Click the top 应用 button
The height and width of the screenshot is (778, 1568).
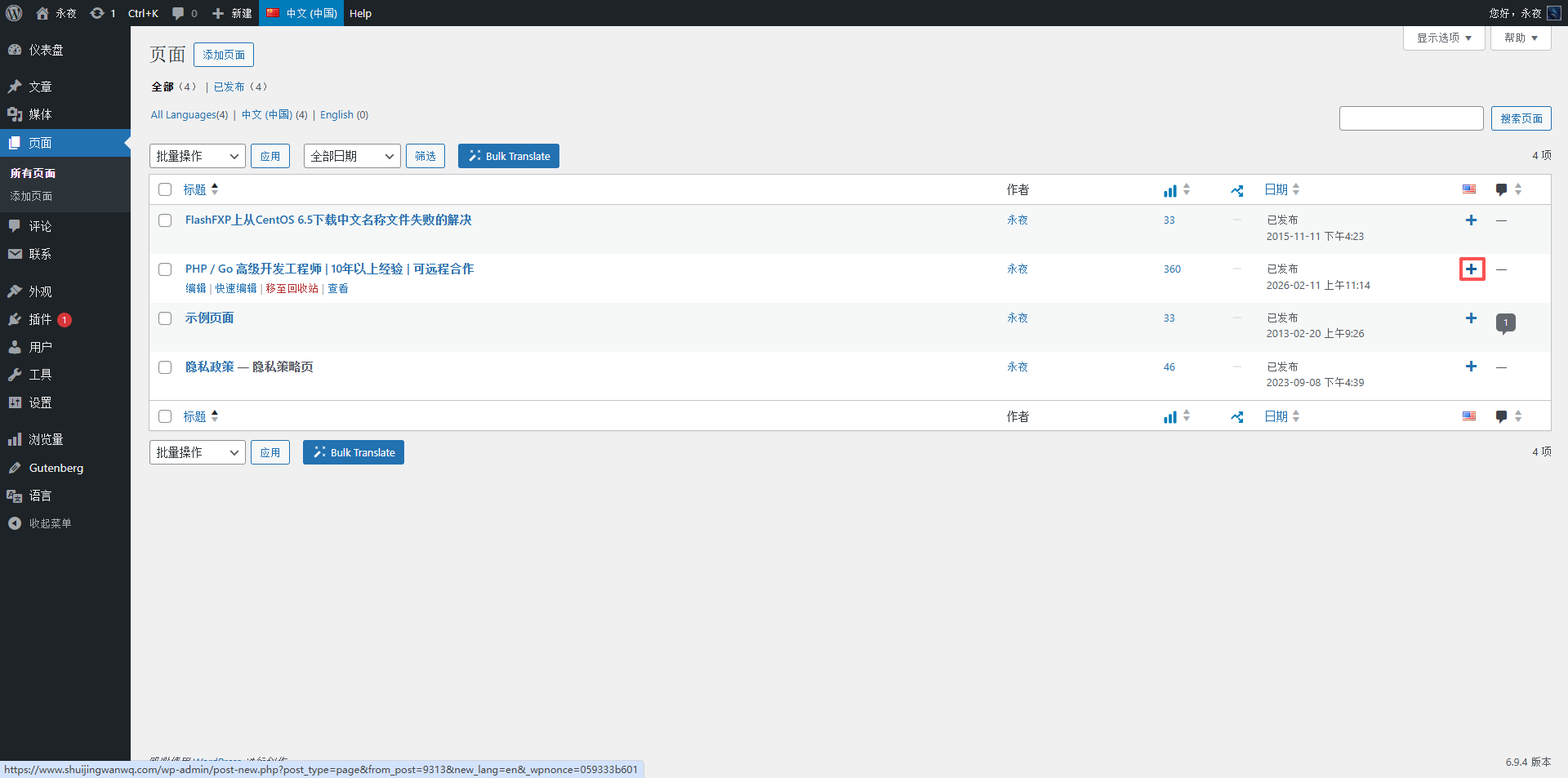270,156
